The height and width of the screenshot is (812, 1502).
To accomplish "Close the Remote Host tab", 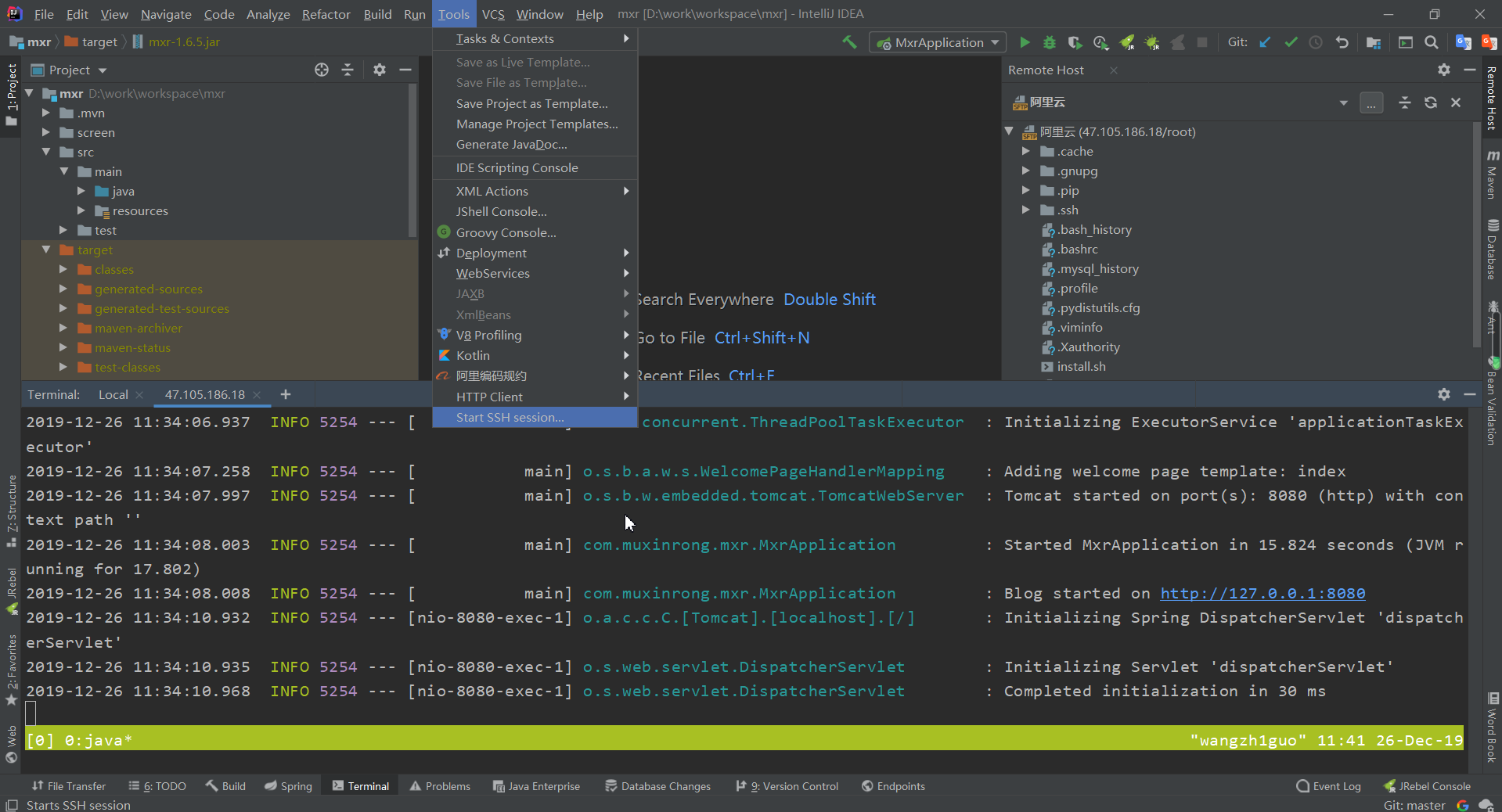I will 1114,70.
